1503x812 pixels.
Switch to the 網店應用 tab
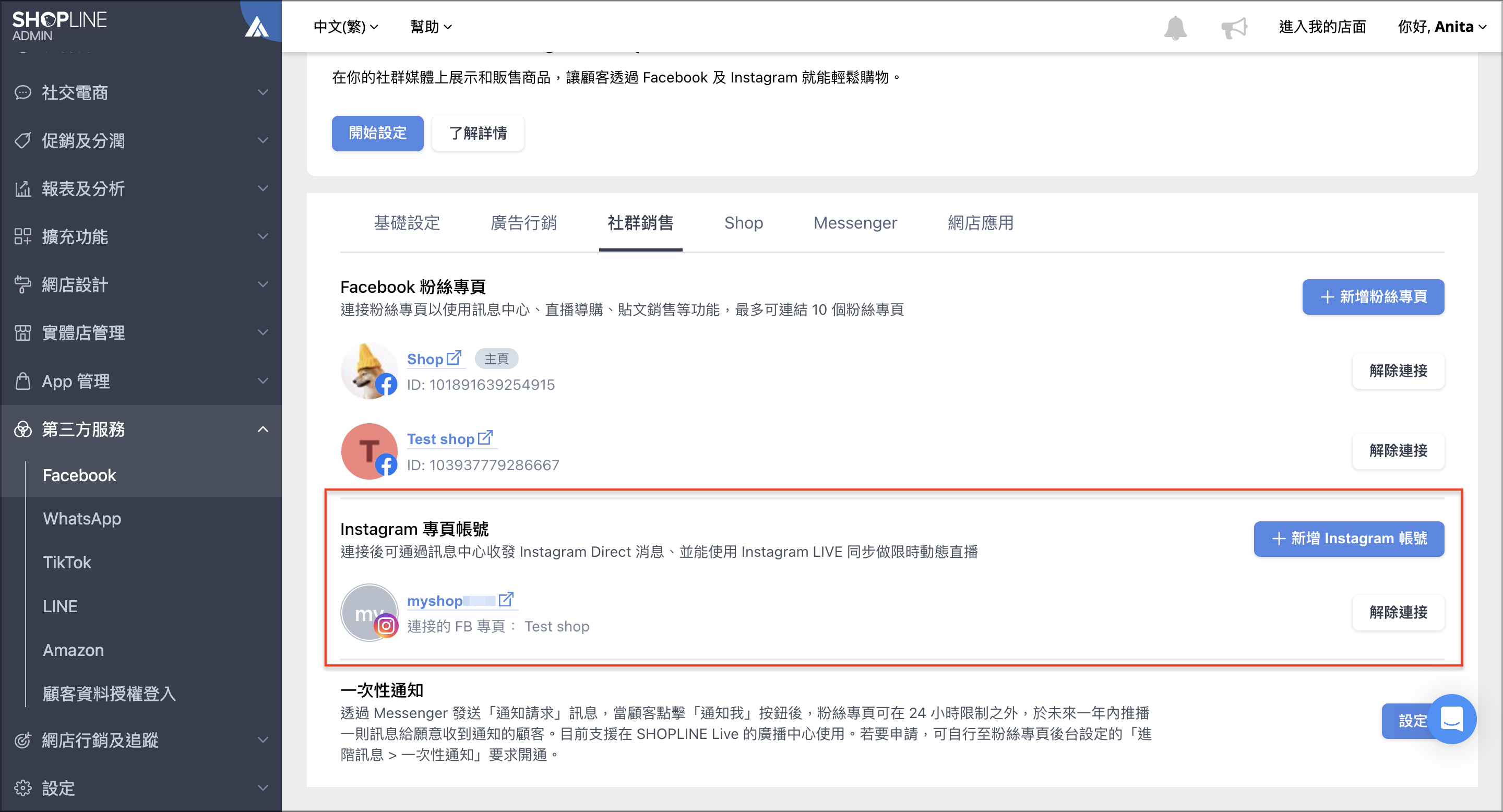coord(980,223)
